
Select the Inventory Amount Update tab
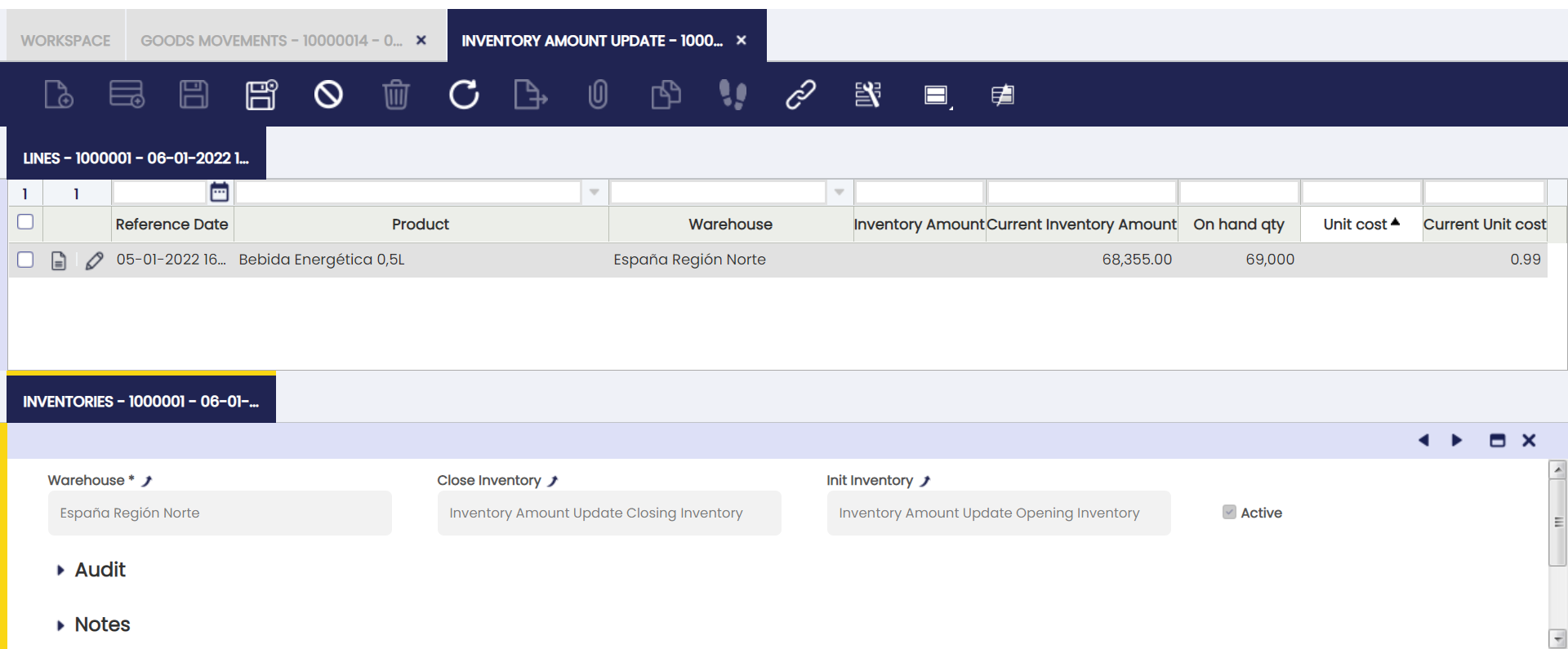point(592,40)
